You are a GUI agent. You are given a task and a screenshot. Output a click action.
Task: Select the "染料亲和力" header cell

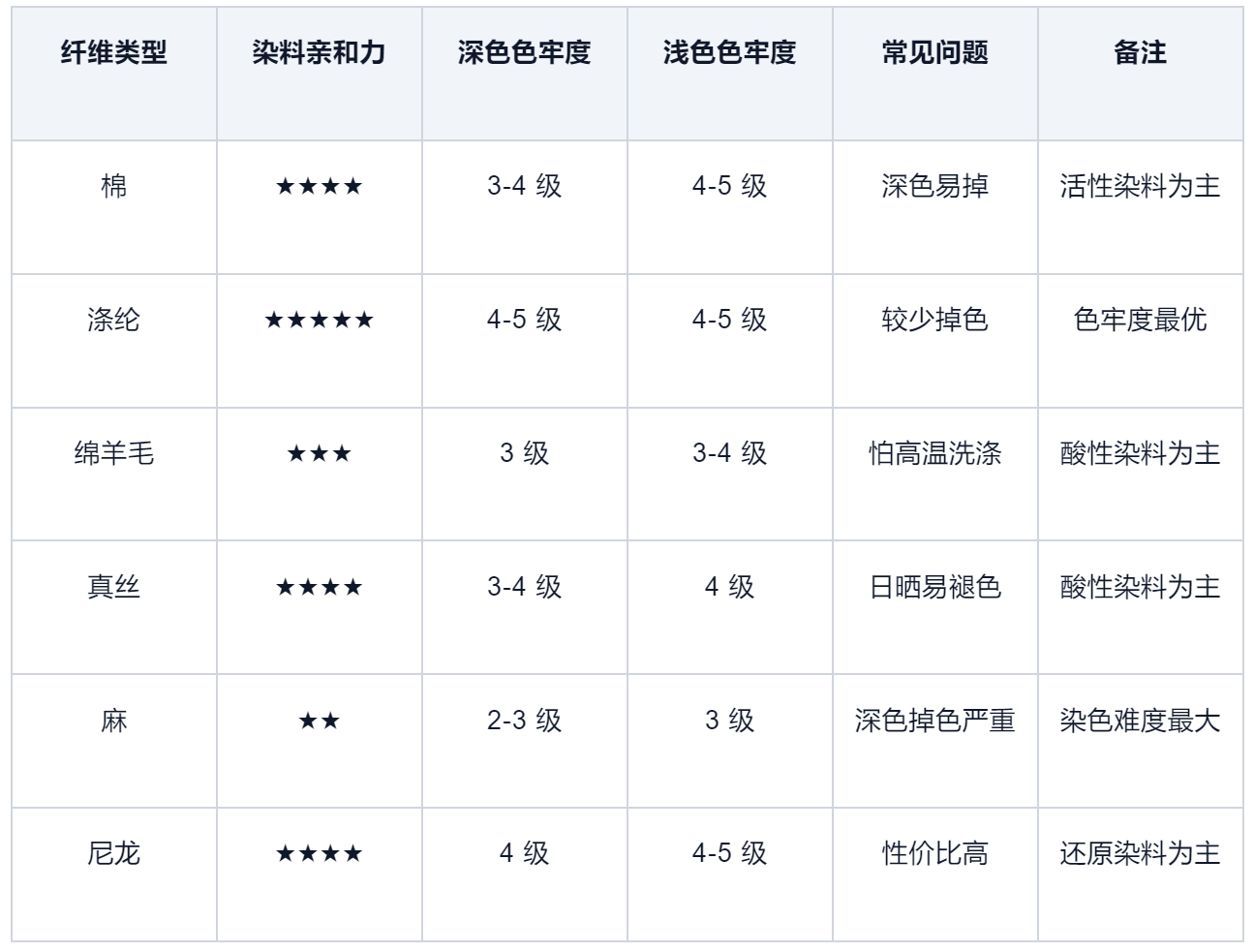point(319,53)
